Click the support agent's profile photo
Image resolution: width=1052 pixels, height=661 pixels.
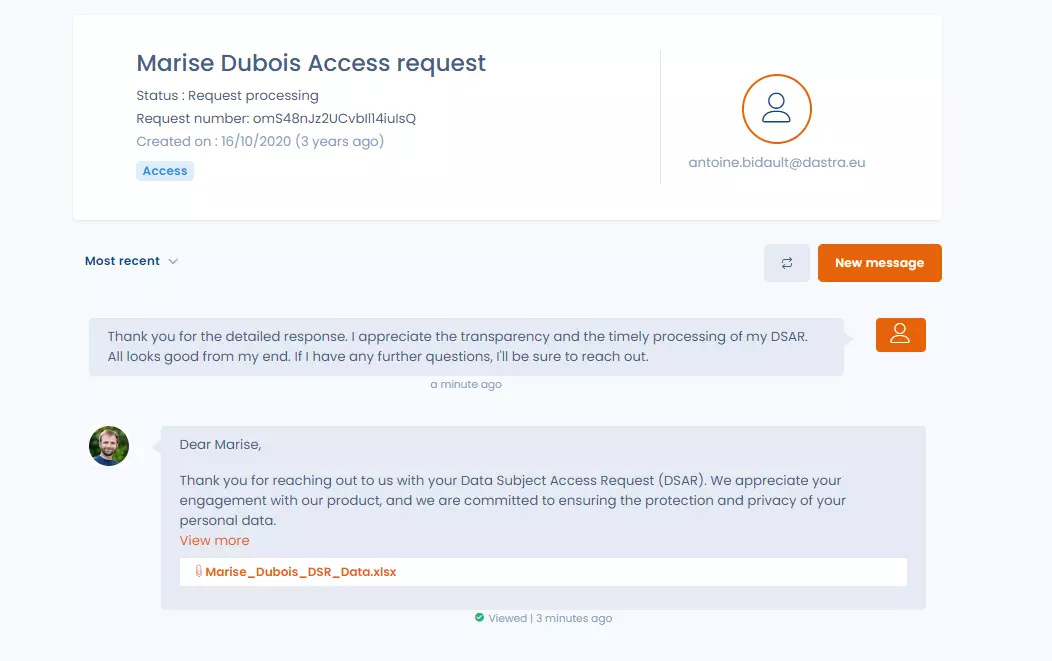coord(109,446)
